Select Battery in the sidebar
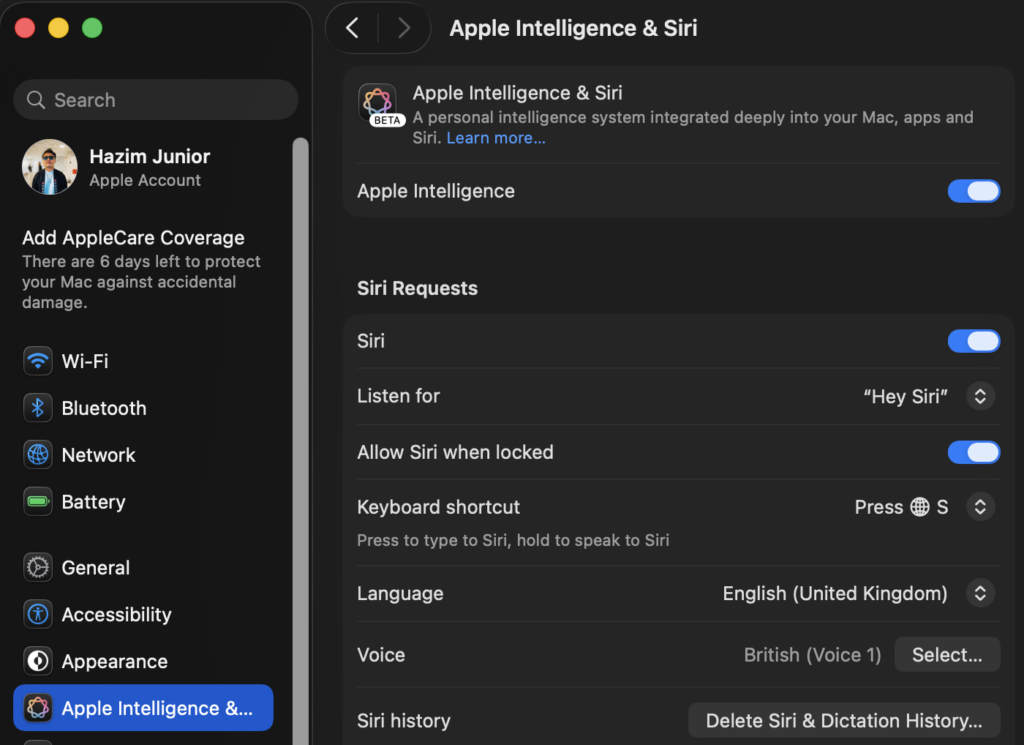The width and height of the screenshot is (1024, 745). 143,501
